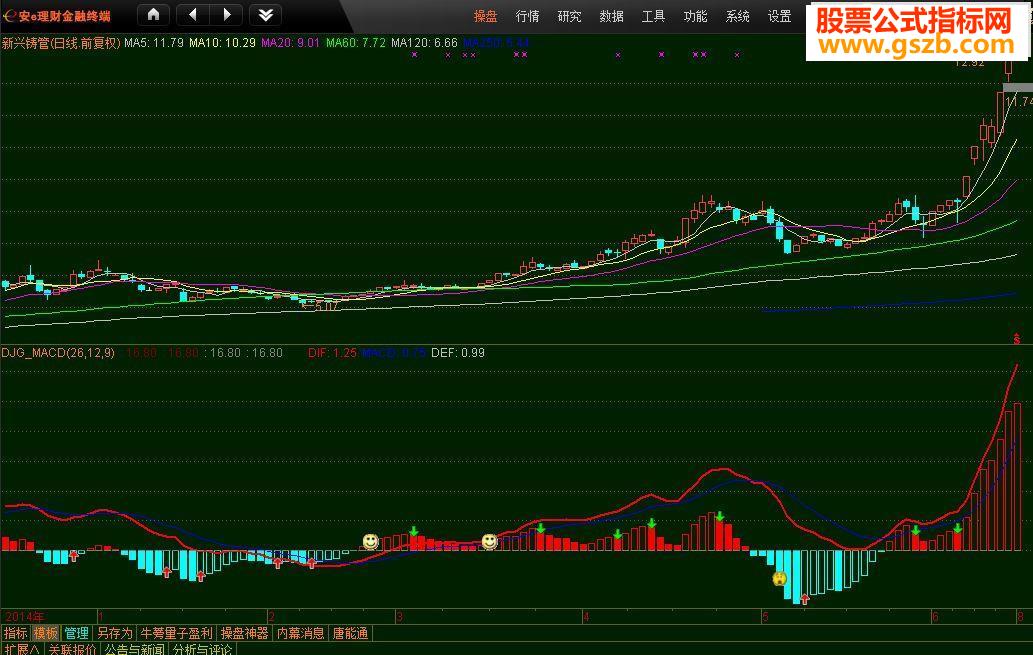Open the 数据 menu

pyautogui.click(x=611, y=16)
